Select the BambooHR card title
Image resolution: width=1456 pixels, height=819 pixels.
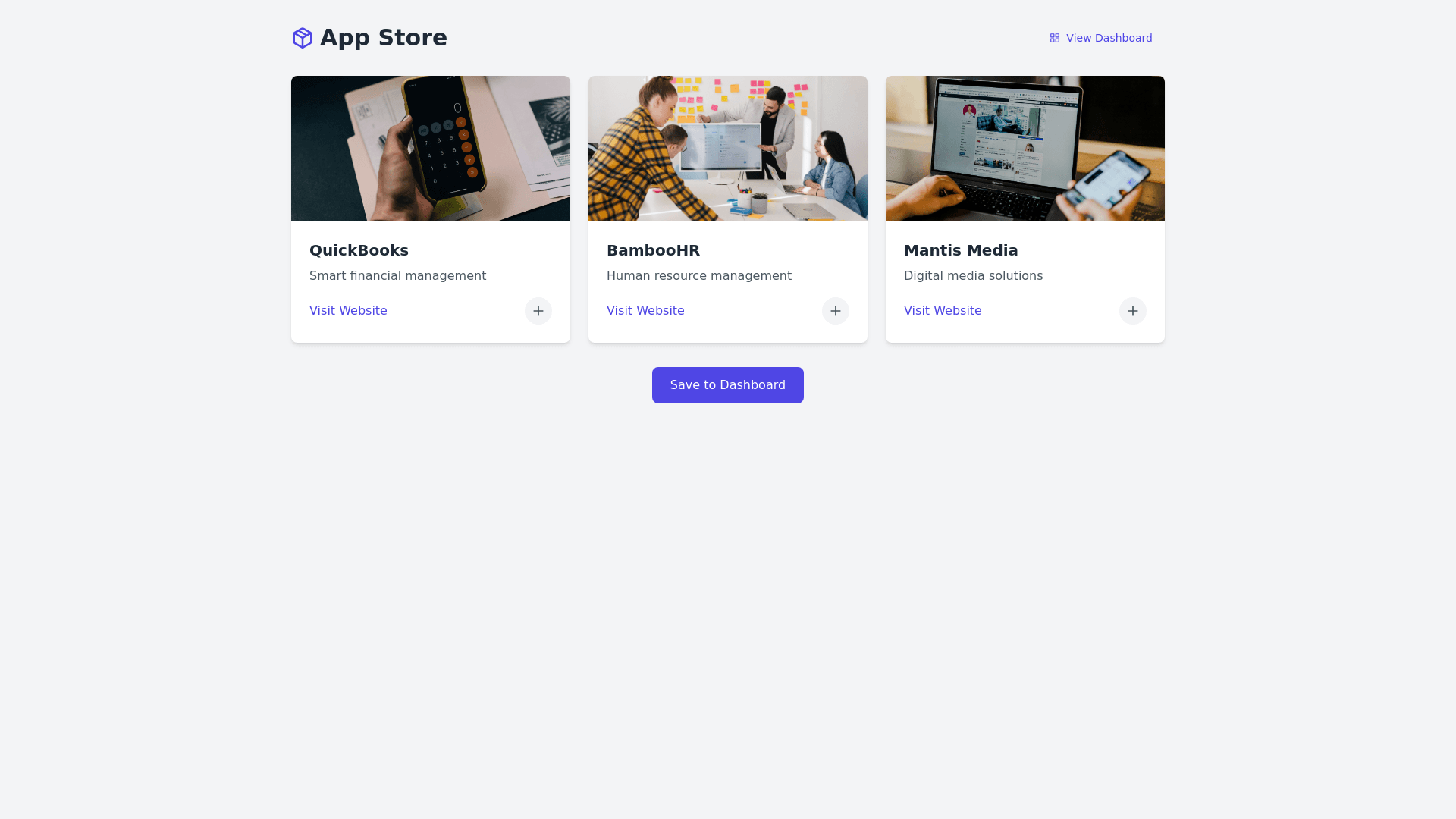(x=653, y=250)
